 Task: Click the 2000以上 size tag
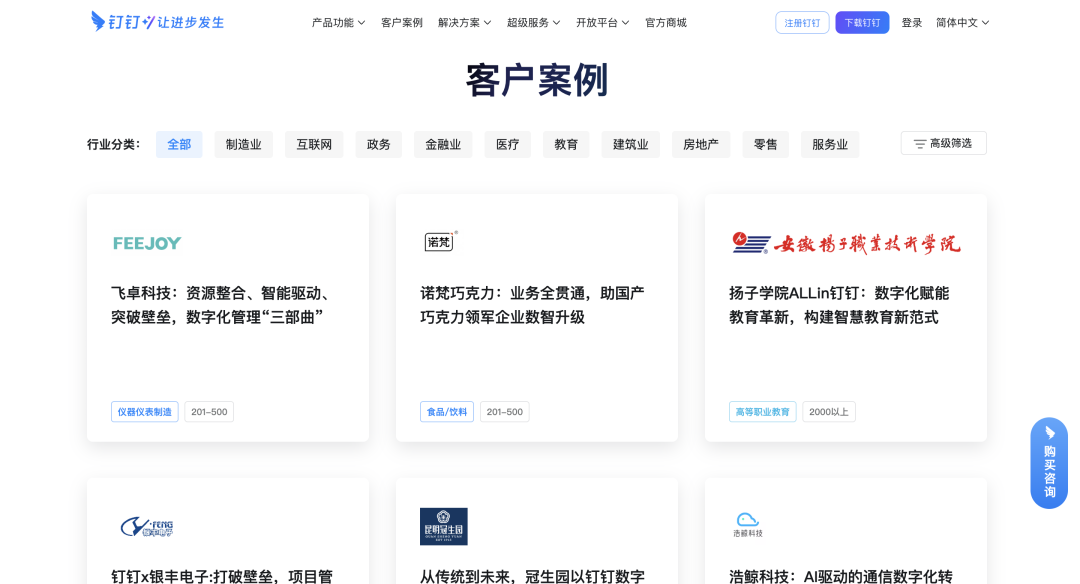(x=829, y=412)
